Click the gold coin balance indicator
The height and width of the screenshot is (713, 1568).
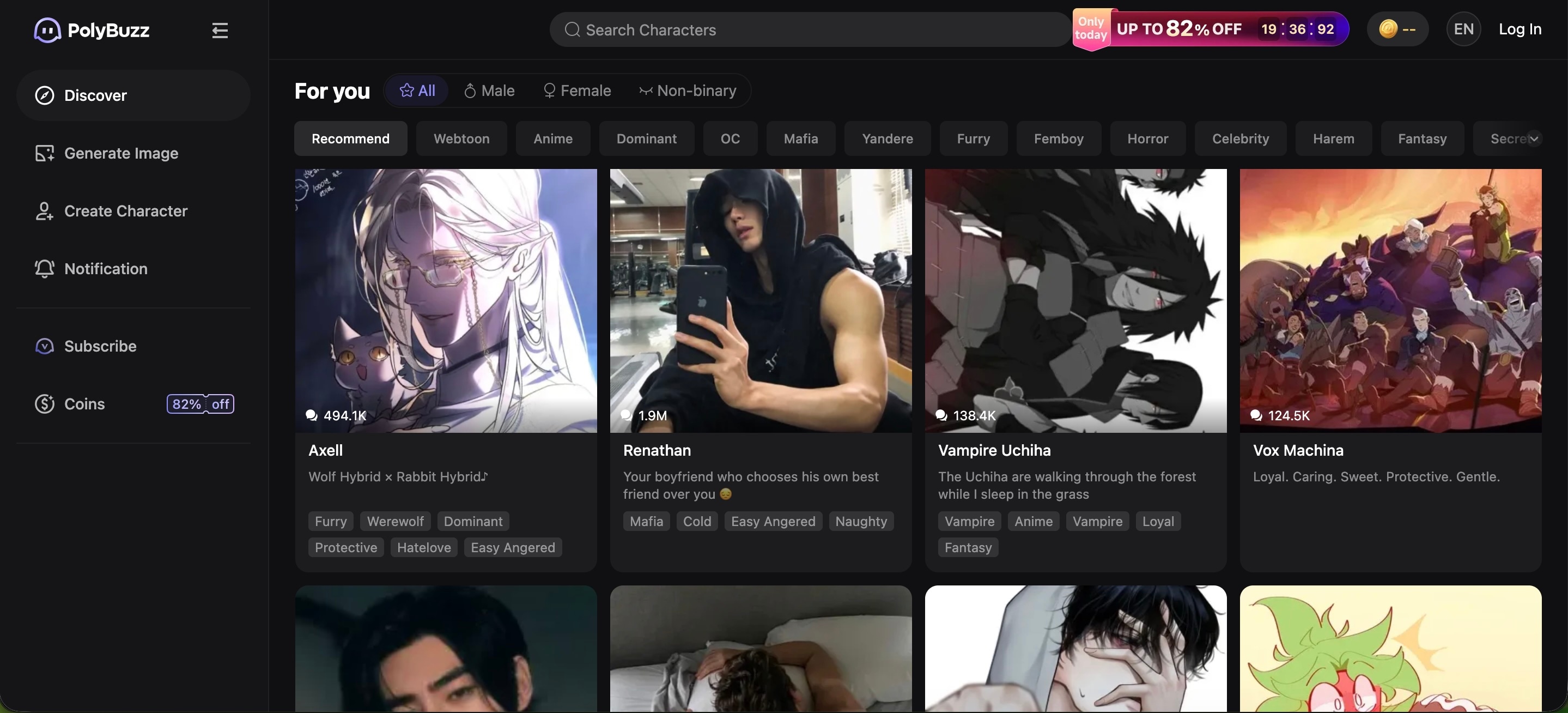tap(1397, 29)
